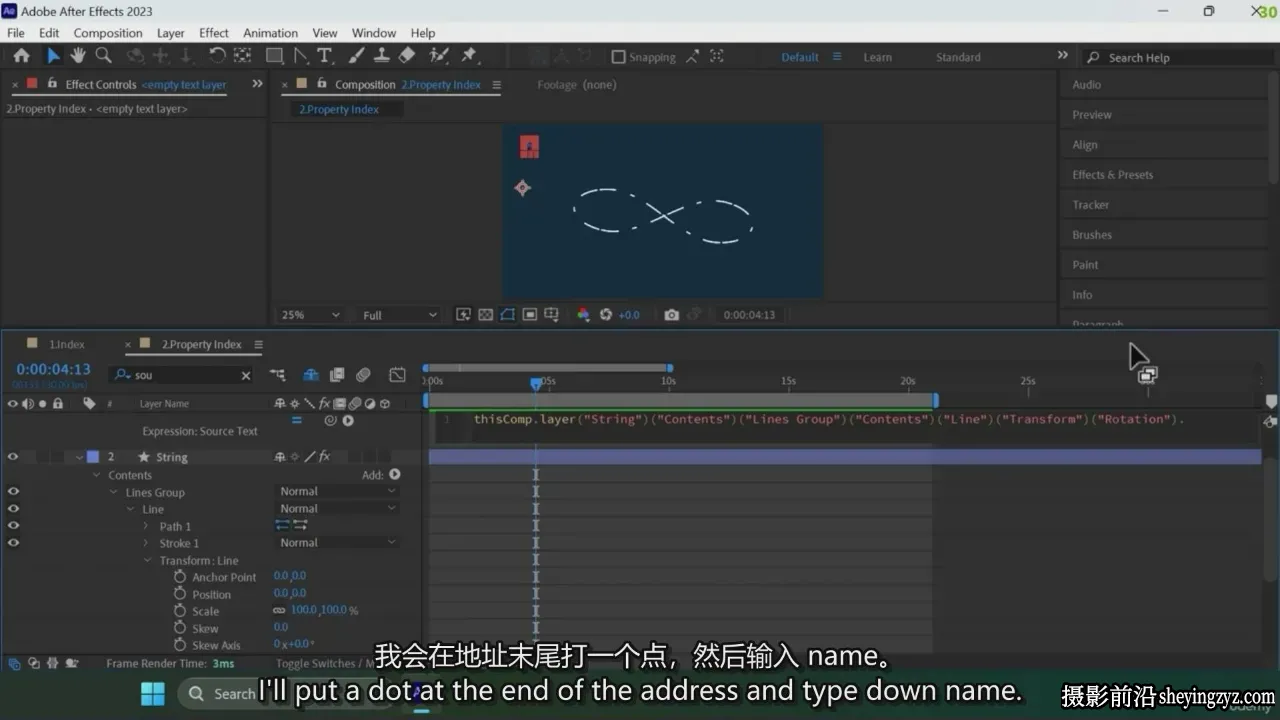This screenshot has width=1280, height=720.
Task: Toggle the Motion Blur timeline switch
Action: pos(363,375)
